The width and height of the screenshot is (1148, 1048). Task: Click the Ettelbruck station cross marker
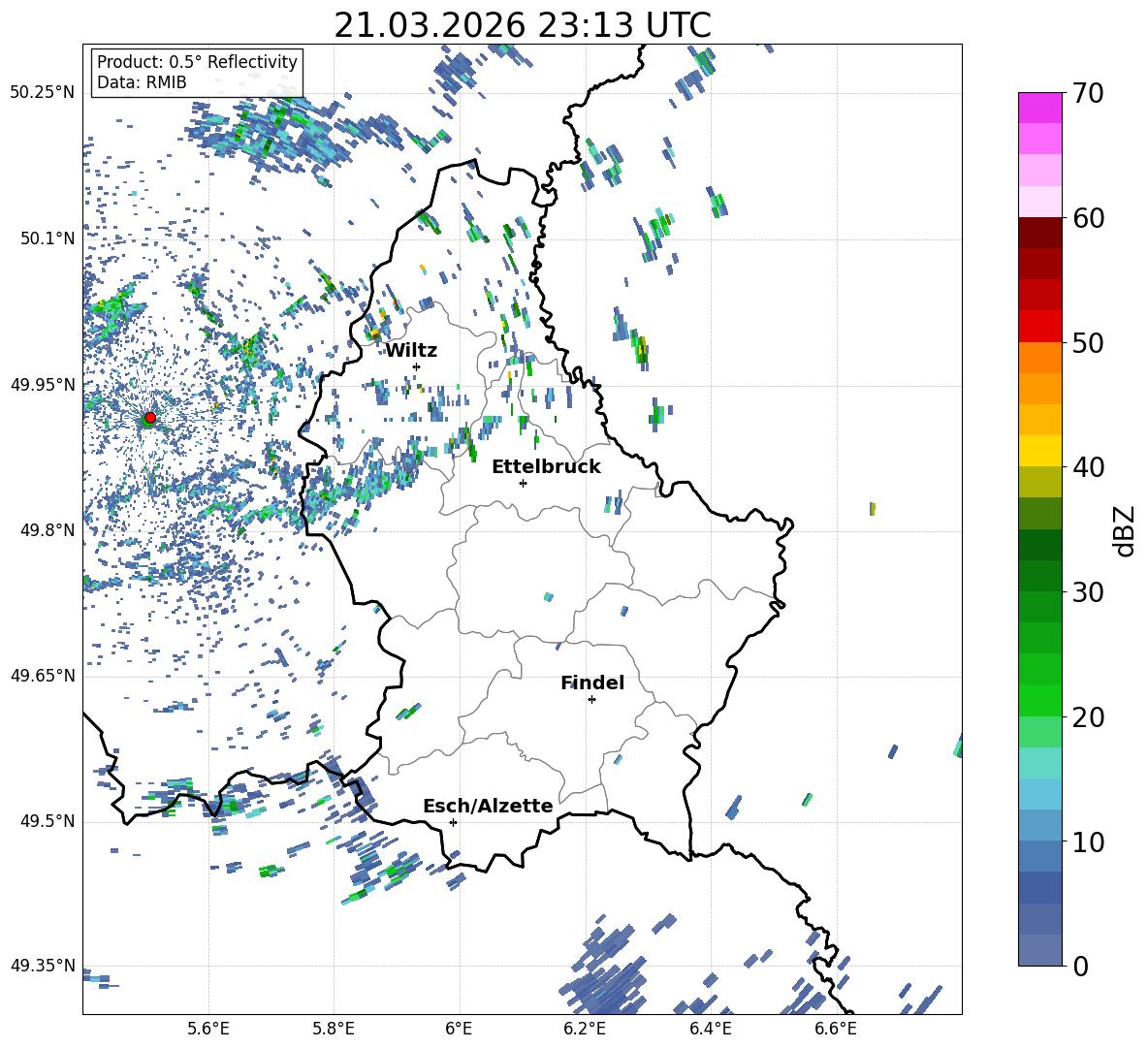(x=523, y=483)
